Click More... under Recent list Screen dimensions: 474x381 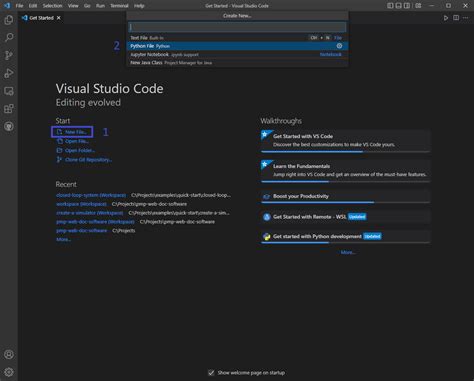pyautogui.click(x=63, y=239)
